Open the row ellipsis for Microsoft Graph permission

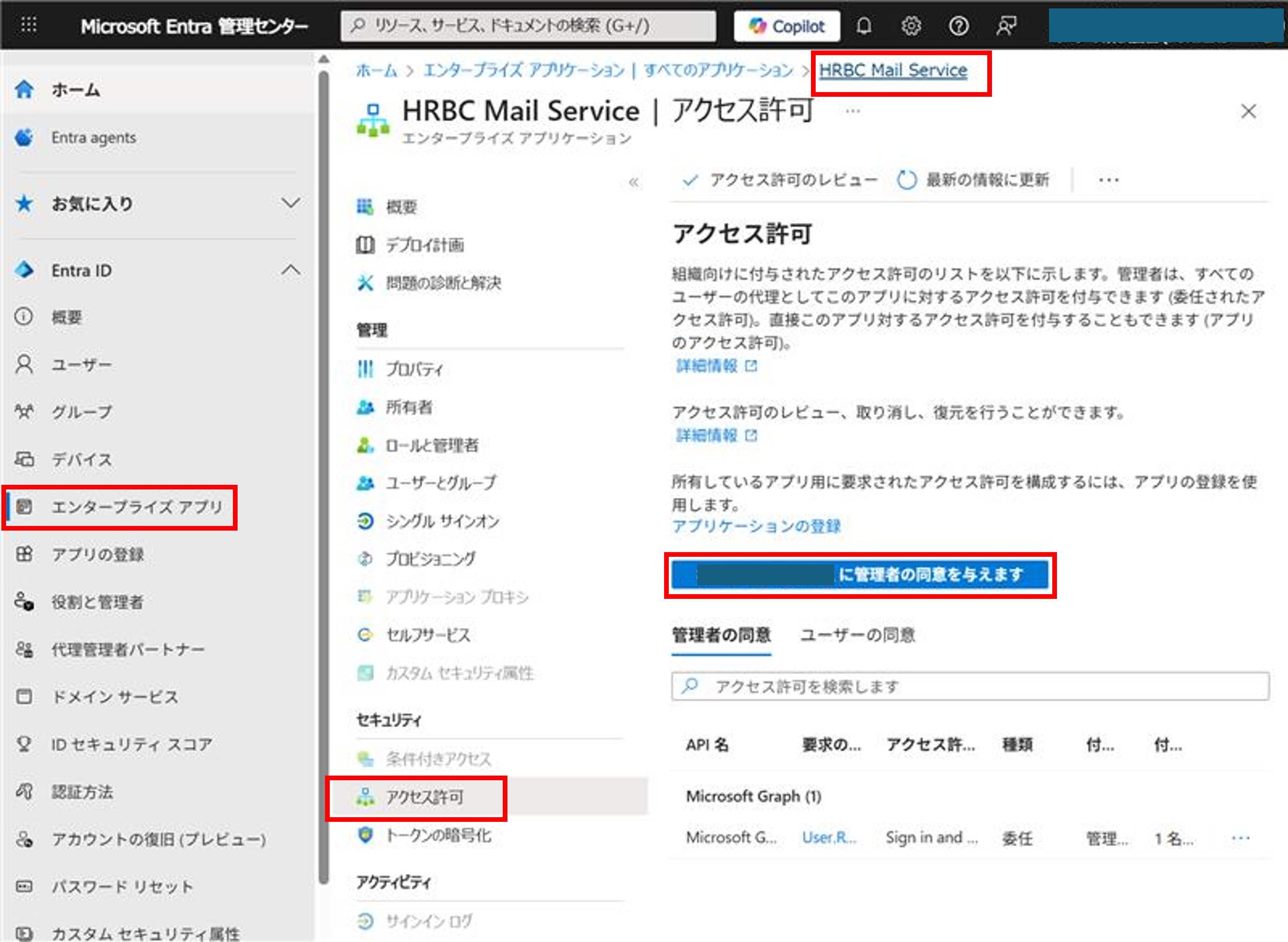point(1240,838)
